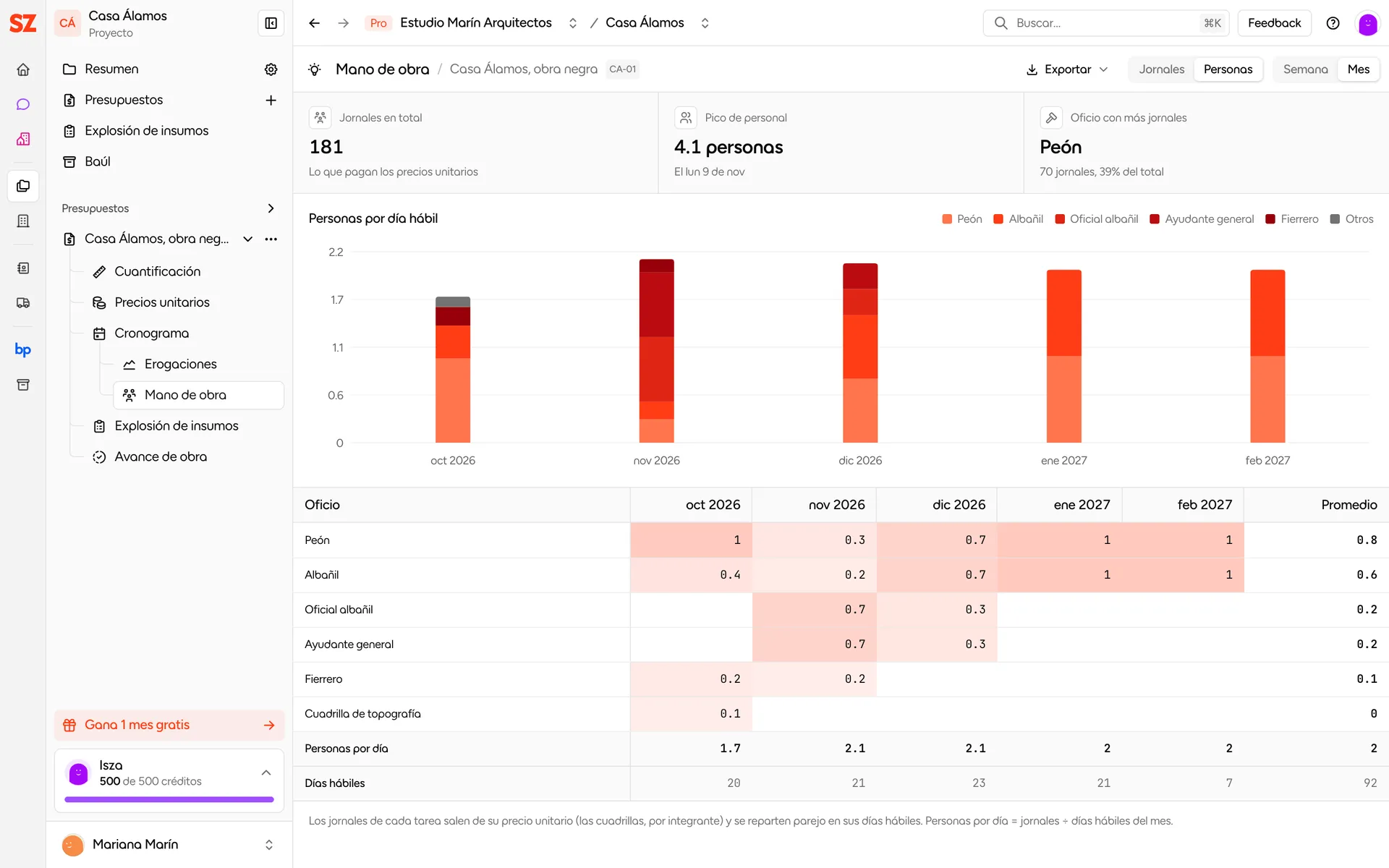Switch view to Jornales

click(x=1162, y=69)
